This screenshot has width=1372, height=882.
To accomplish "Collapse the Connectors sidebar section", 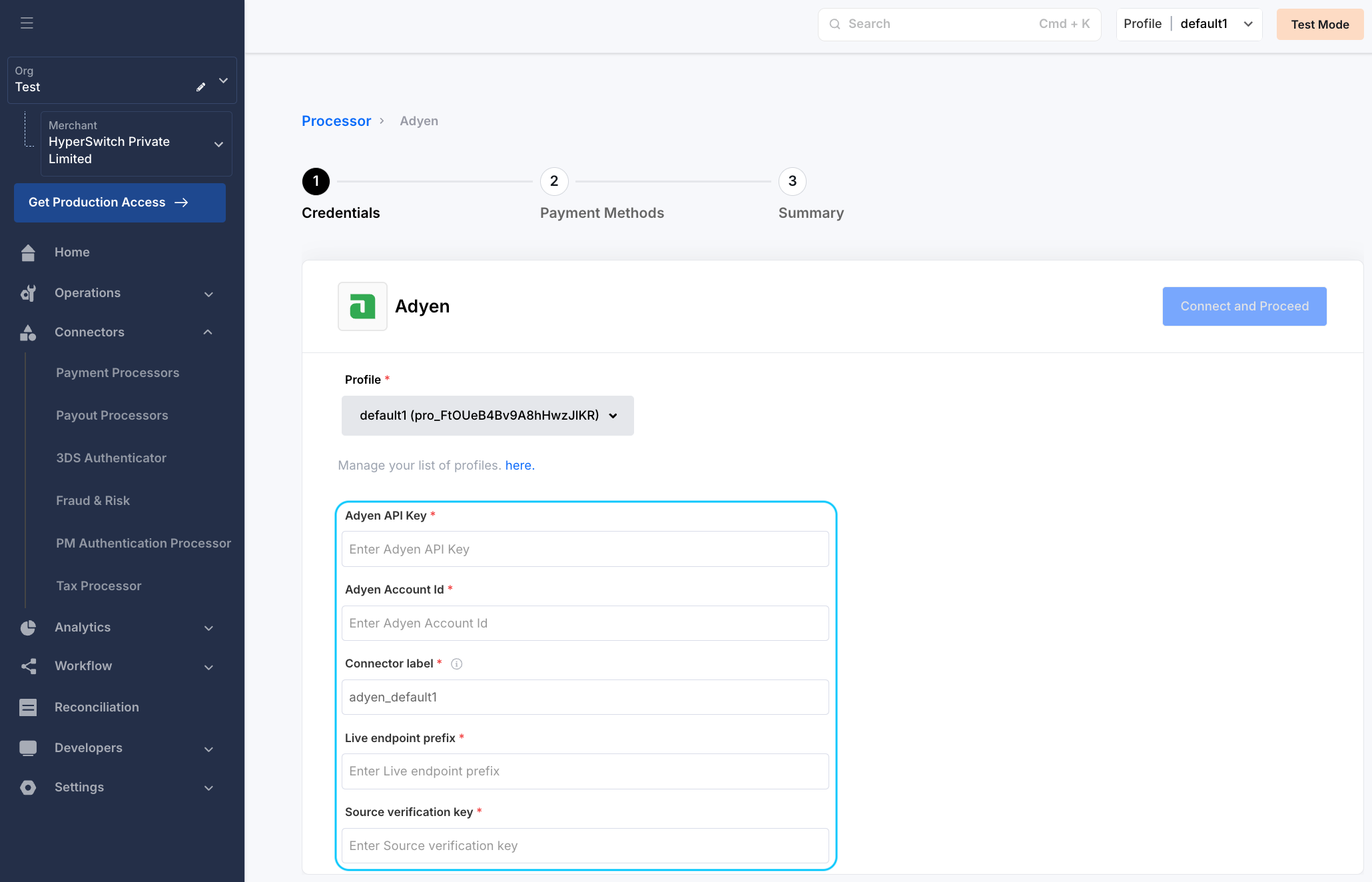I will (x=208, y=332).
